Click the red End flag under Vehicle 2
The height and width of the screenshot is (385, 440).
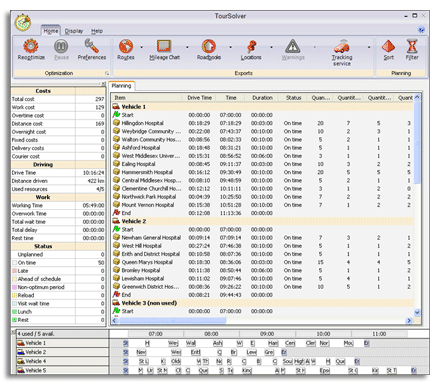pos(116,294)
